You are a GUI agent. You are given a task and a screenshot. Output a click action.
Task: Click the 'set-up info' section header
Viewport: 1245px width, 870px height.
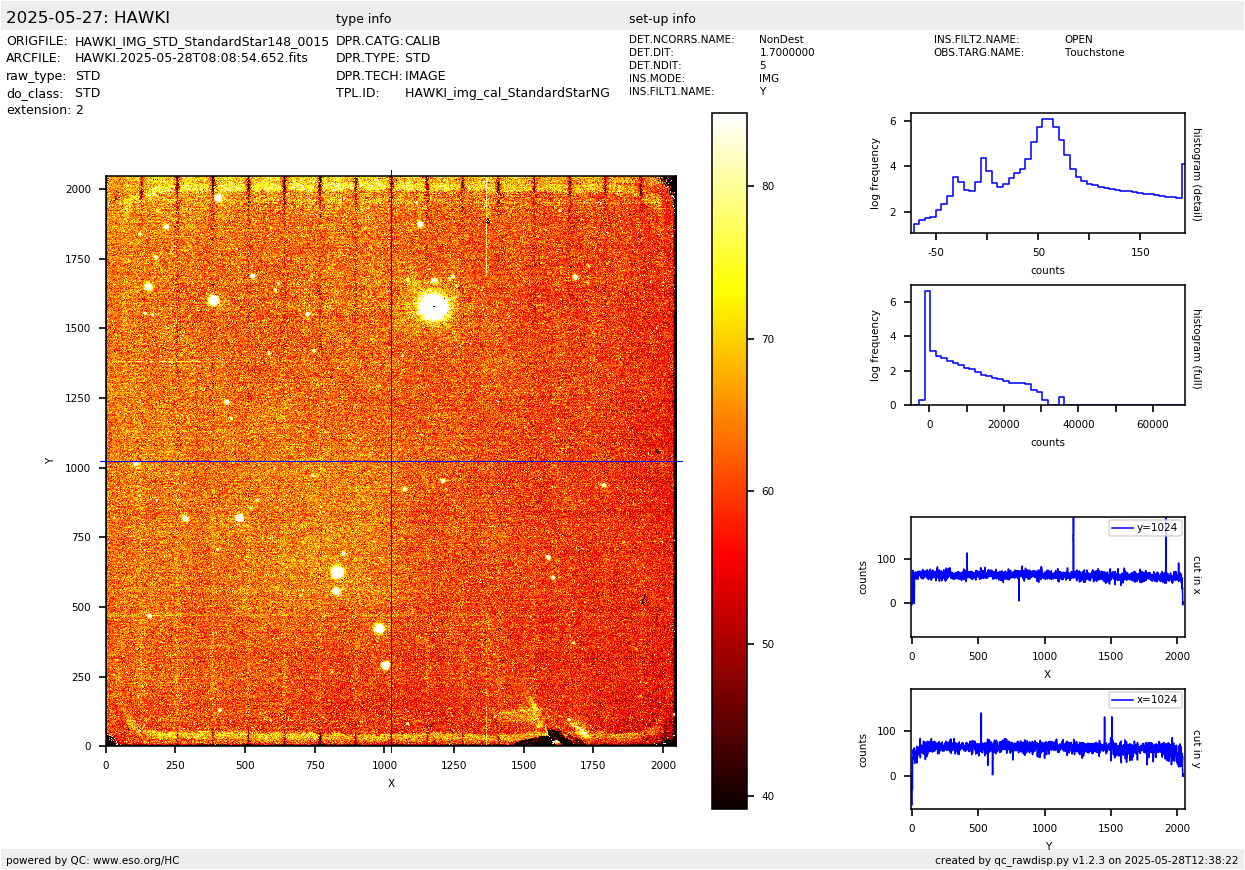tap(662, 19)
